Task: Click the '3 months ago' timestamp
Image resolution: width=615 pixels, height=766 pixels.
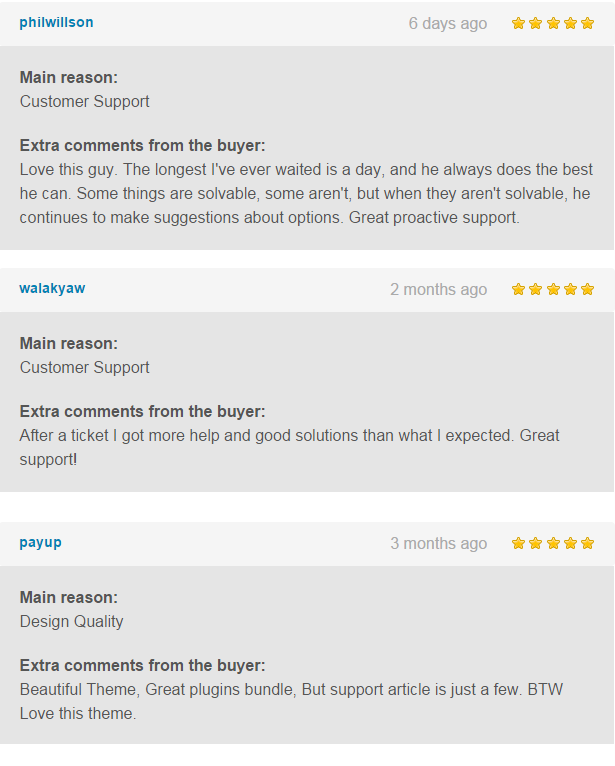Action: (438, 543)
